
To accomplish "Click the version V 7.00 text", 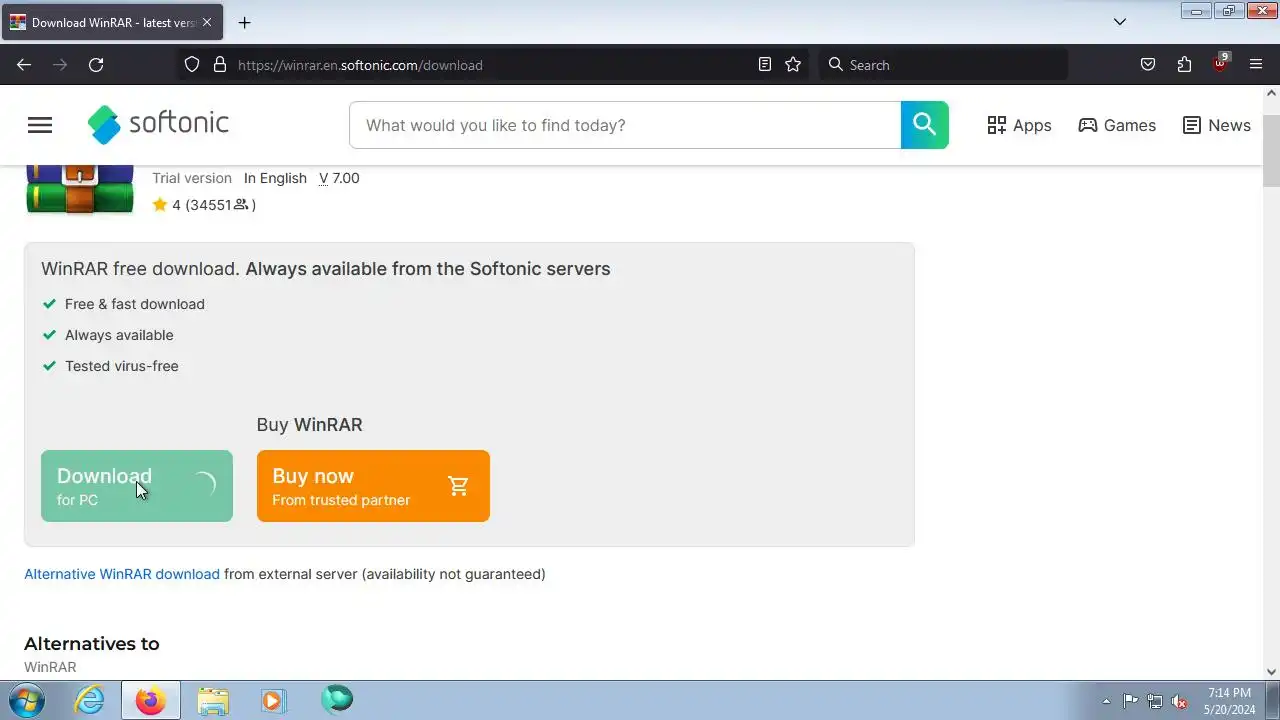I will (339, 178).
